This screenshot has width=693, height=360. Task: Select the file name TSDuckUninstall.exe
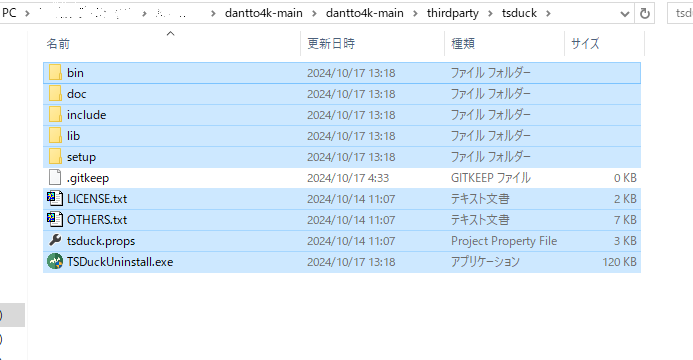click(120, 261)
